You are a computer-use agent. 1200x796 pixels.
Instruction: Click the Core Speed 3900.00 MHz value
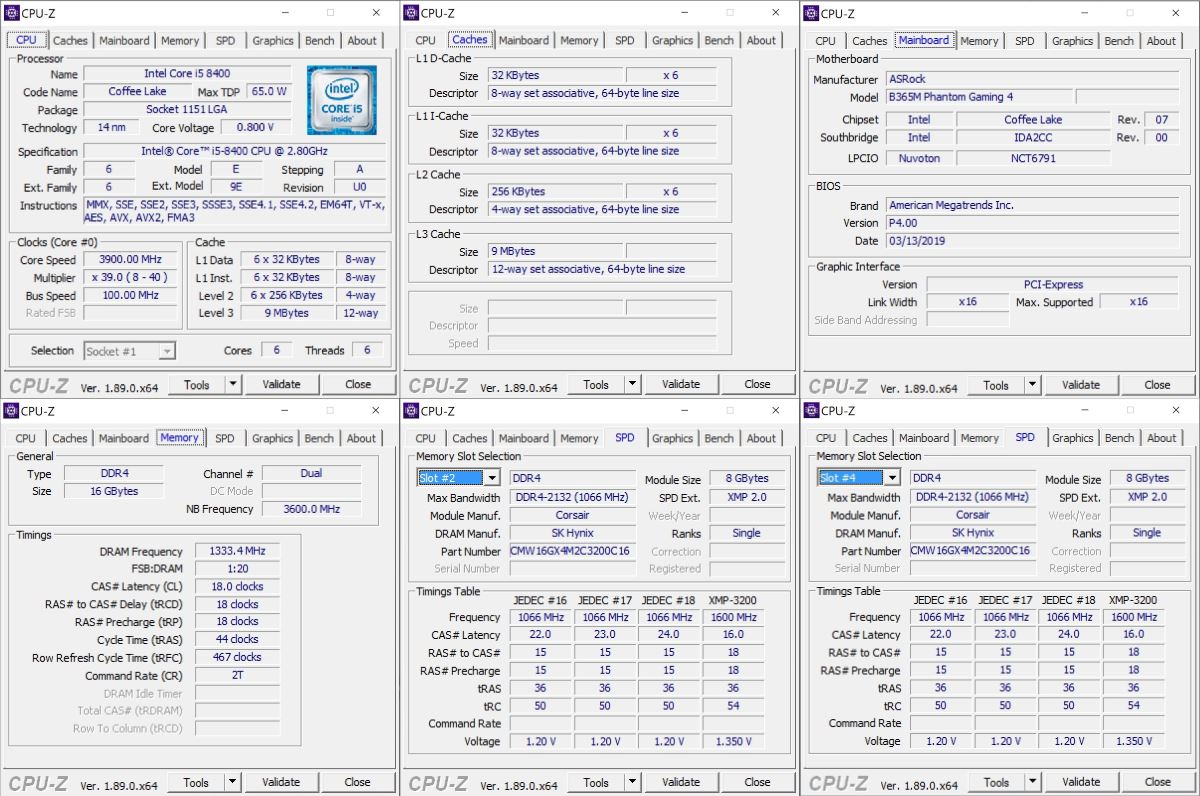coord(130,260)
